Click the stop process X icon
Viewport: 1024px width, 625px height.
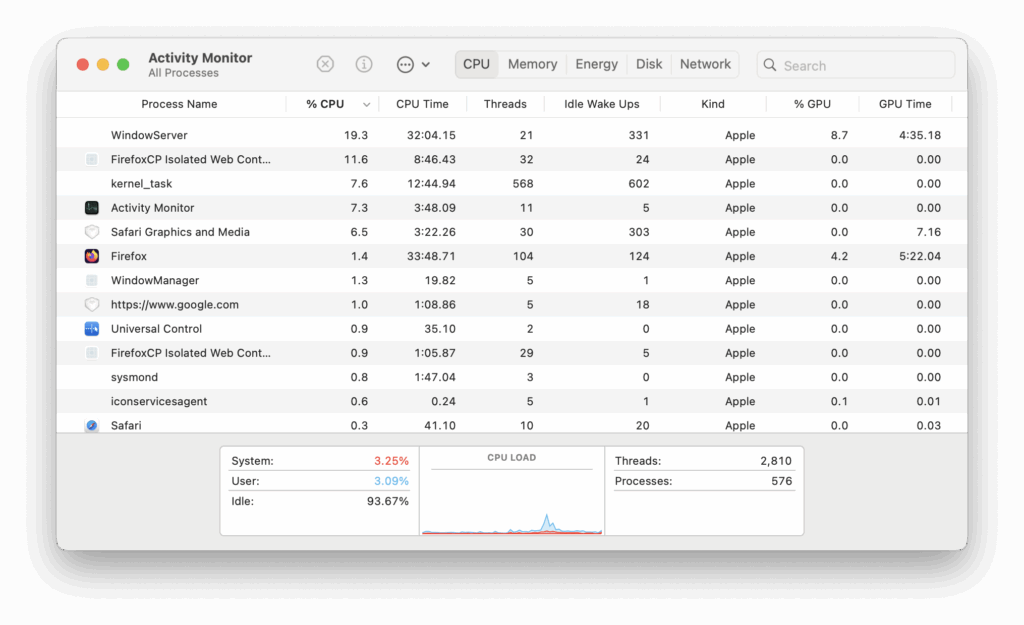(325, 64)
